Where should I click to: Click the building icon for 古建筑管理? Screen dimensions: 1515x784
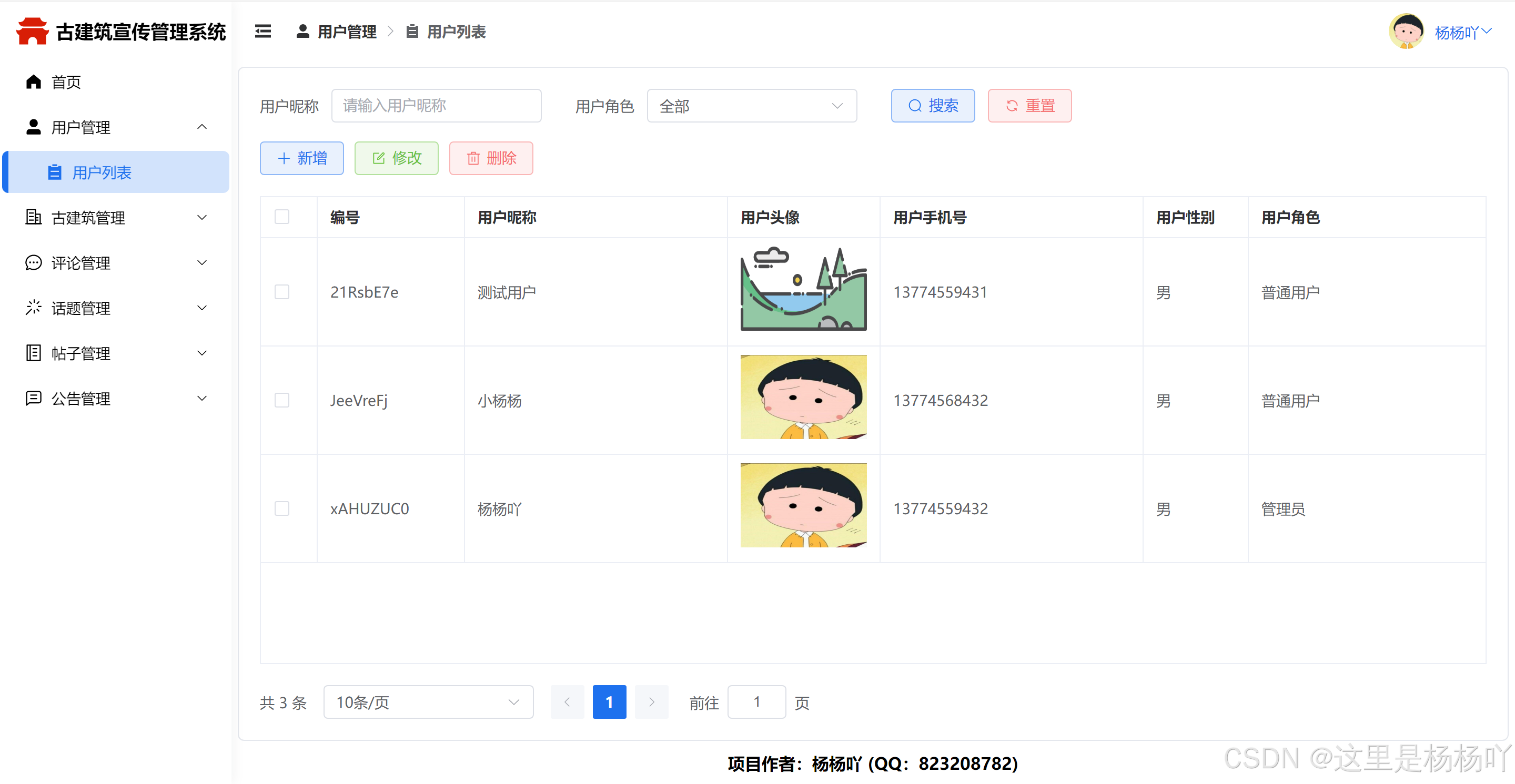(x=34, y=218)
